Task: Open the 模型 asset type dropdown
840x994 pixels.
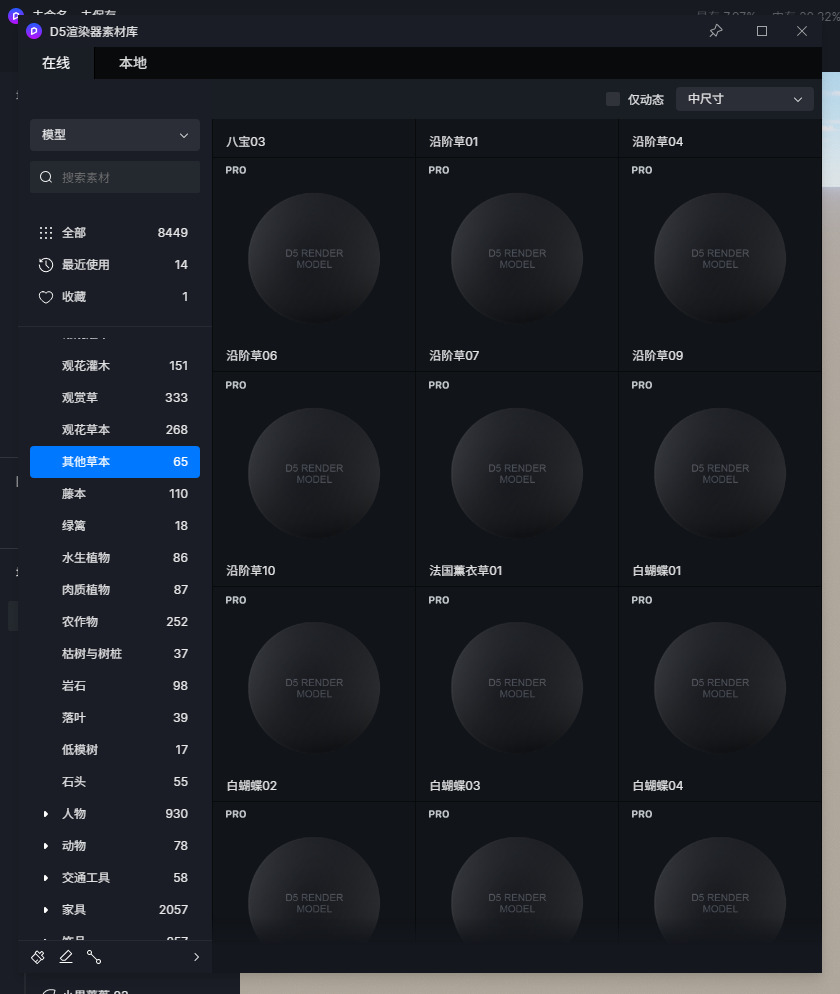Action: (115, 135)
